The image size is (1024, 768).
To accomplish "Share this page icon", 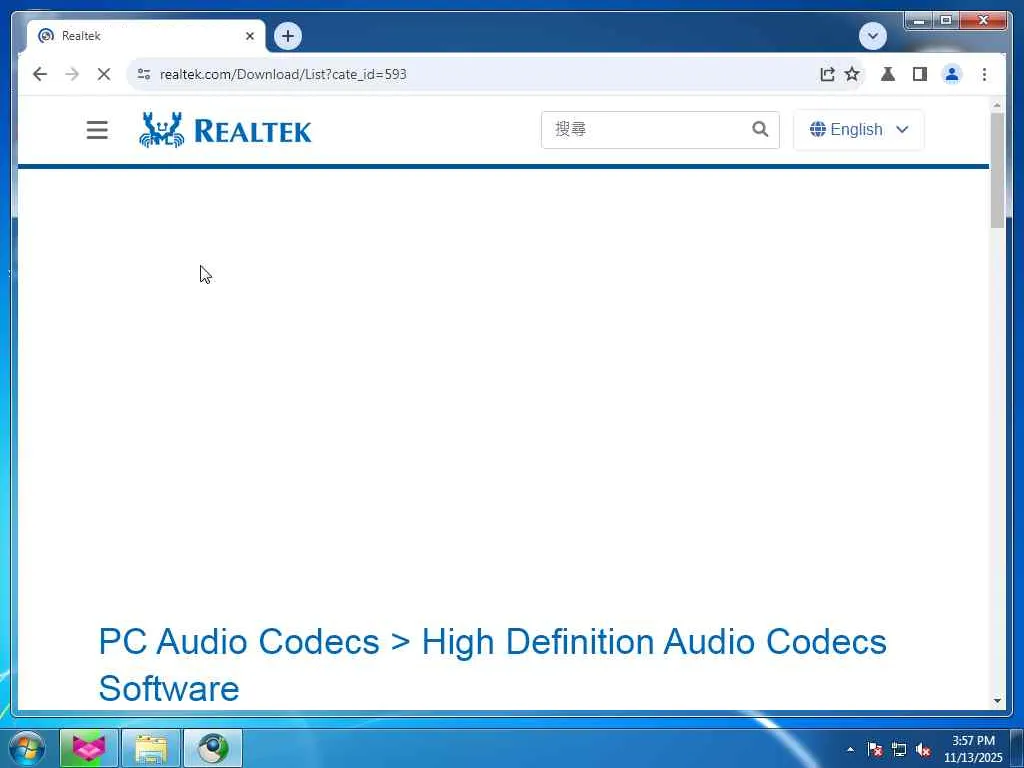I will tap(827, 74).
